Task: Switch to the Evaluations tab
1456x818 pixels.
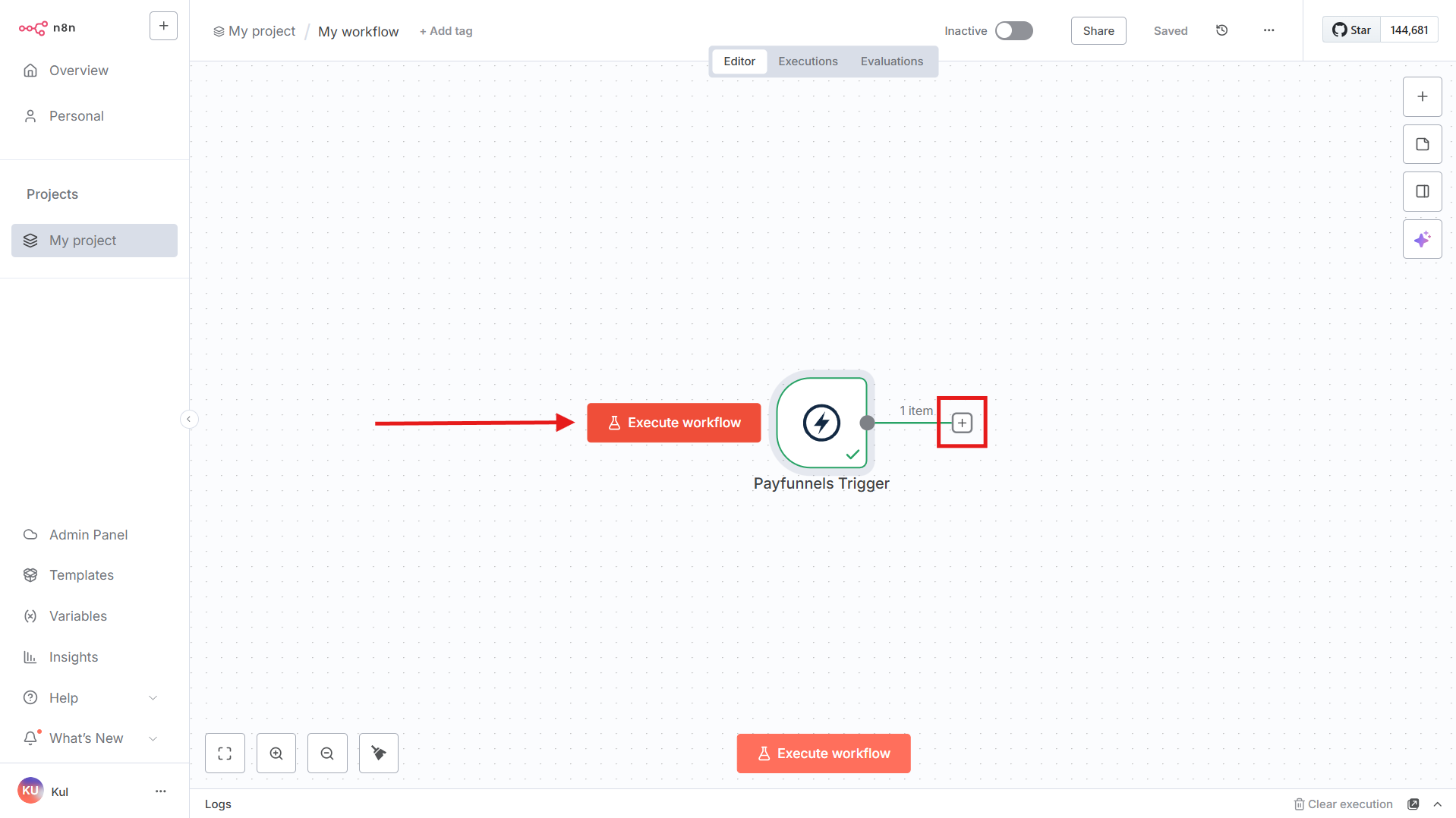Action: click(892, 61)
